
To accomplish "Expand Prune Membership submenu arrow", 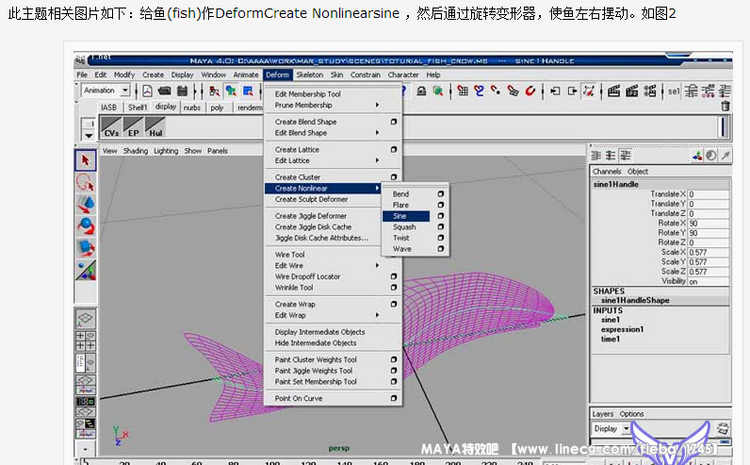I will [x=377, y=105].
